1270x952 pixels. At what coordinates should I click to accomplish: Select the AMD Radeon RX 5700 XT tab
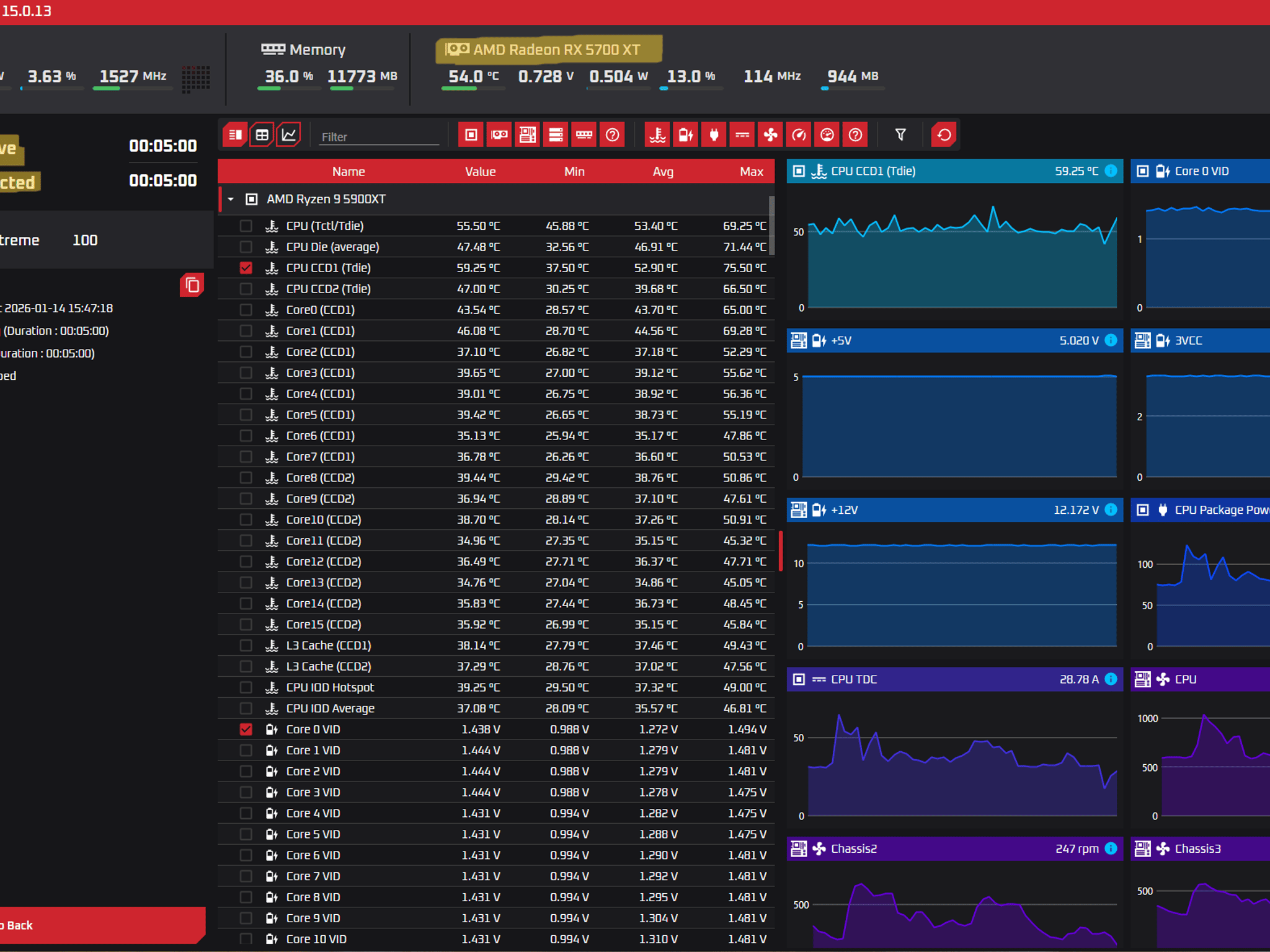(549, 50)
